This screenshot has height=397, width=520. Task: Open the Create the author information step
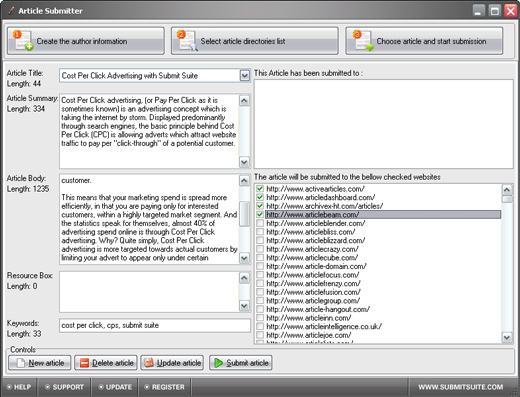coord(86,41)
